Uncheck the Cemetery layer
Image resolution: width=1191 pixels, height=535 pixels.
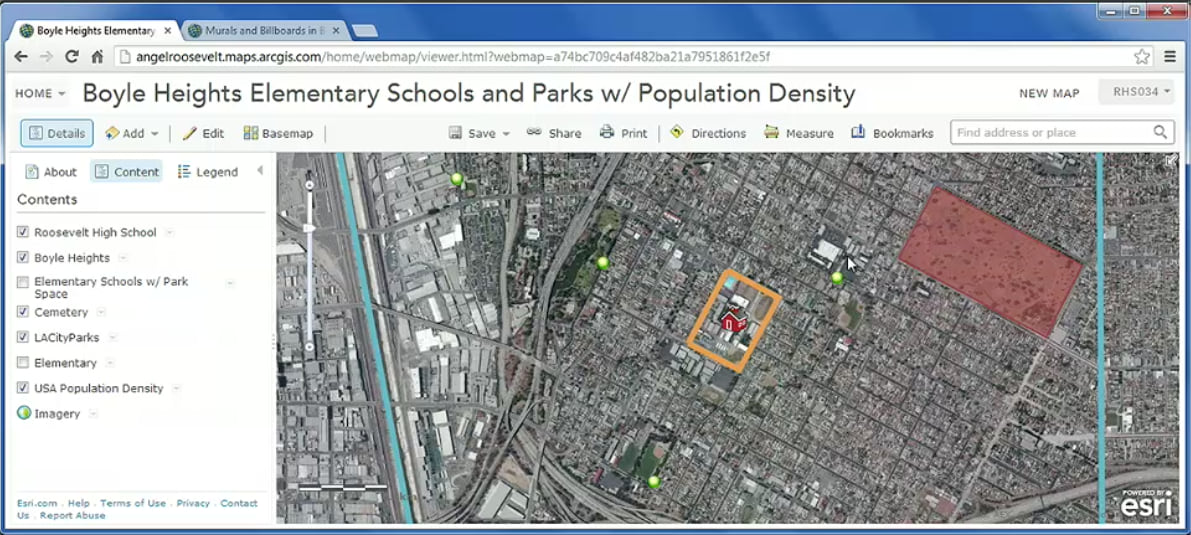[23, 312]
